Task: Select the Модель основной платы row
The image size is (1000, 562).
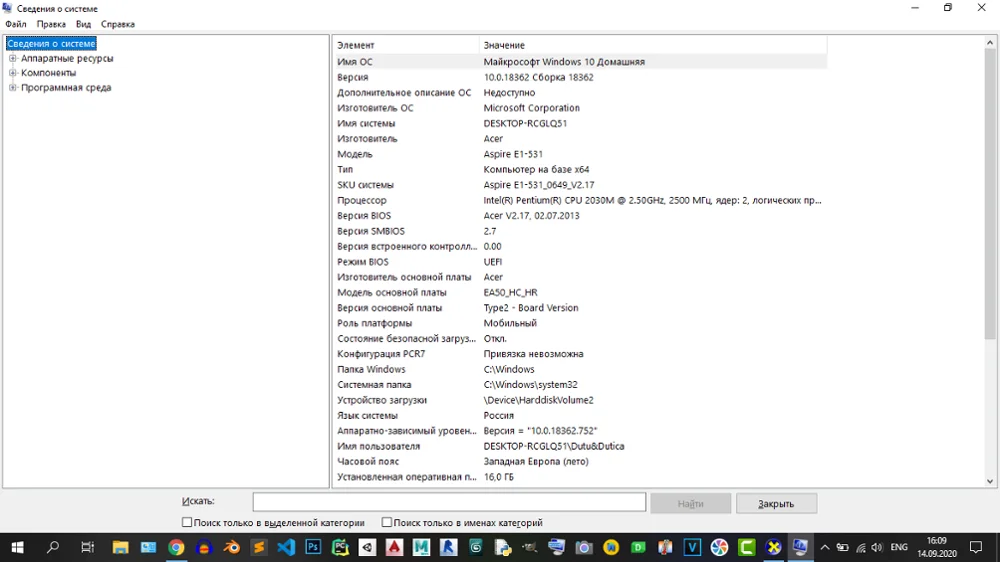Action: (580, 292)
